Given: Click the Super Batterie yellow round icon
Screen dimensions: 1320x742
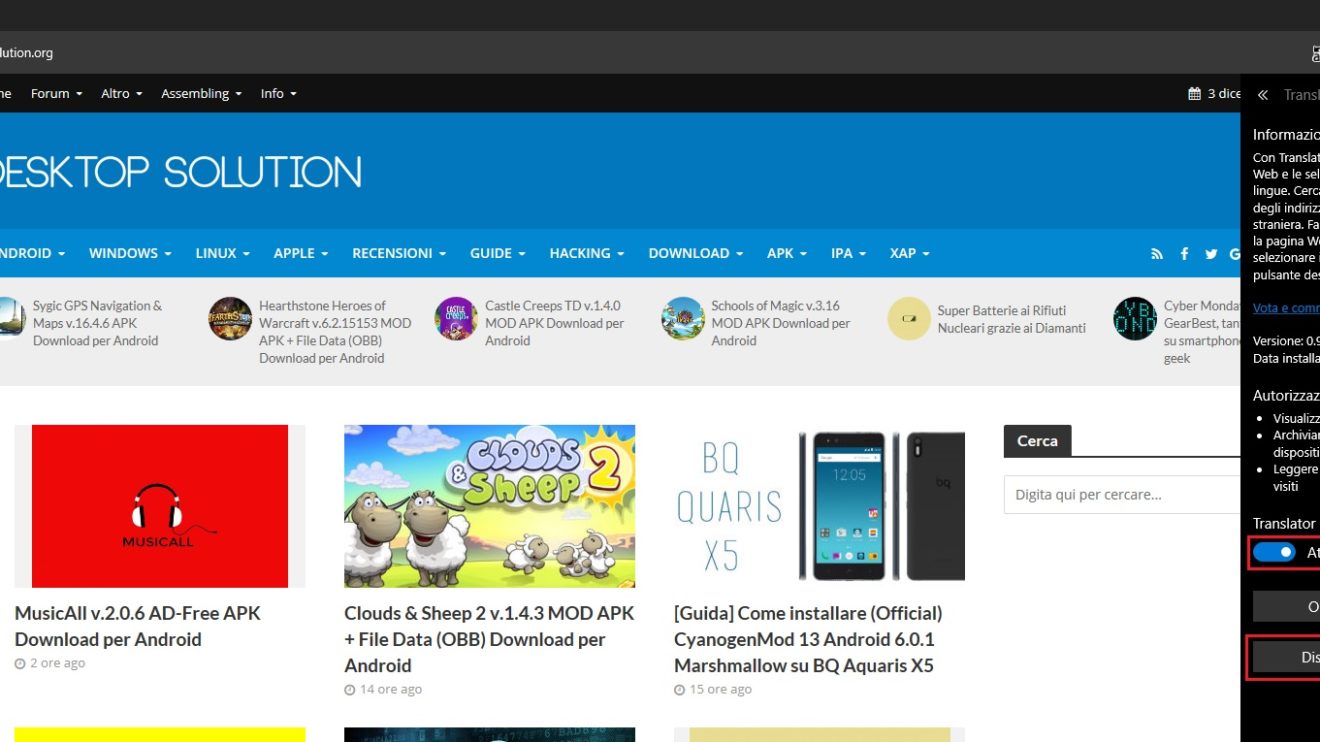Looking at the screenshot, I should (x=908, y=319).
